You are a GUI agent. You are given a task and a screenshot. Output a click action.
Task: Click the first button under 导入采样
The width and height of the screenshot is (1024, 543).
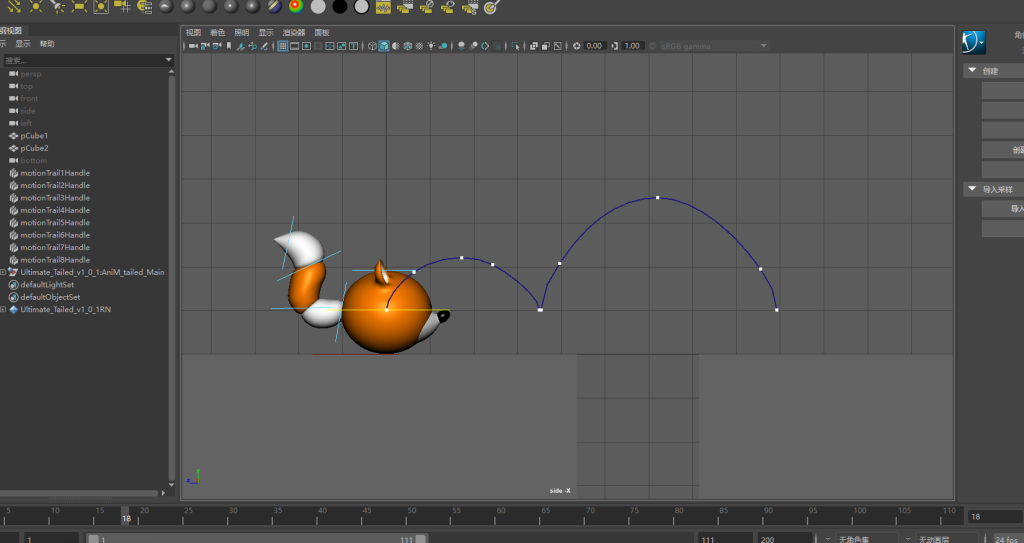point(1002,209)
